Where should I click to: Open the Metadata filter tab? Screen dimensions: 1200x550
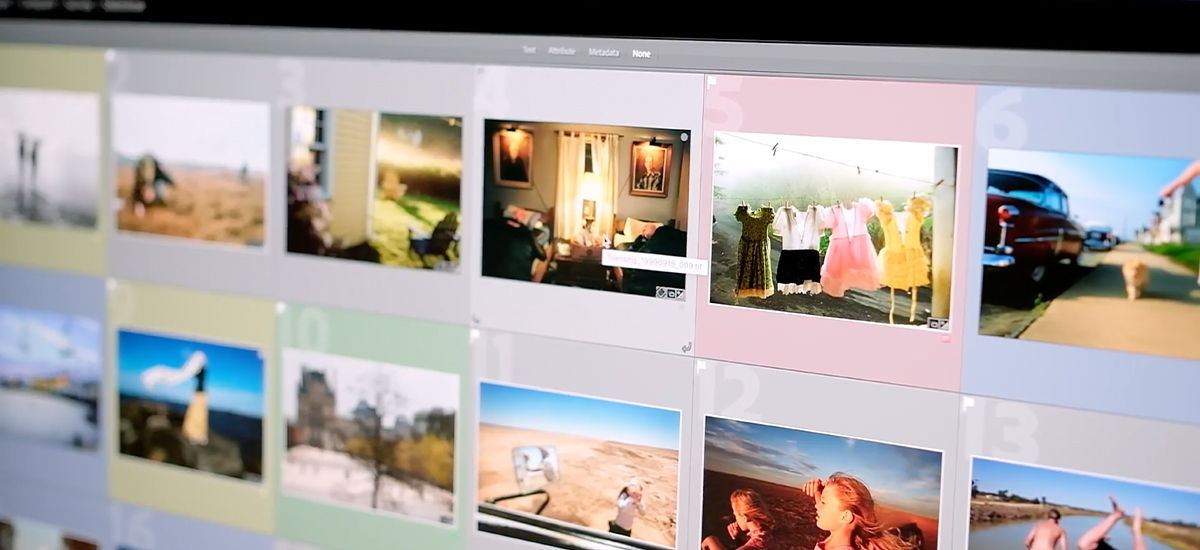pos(603,52)
